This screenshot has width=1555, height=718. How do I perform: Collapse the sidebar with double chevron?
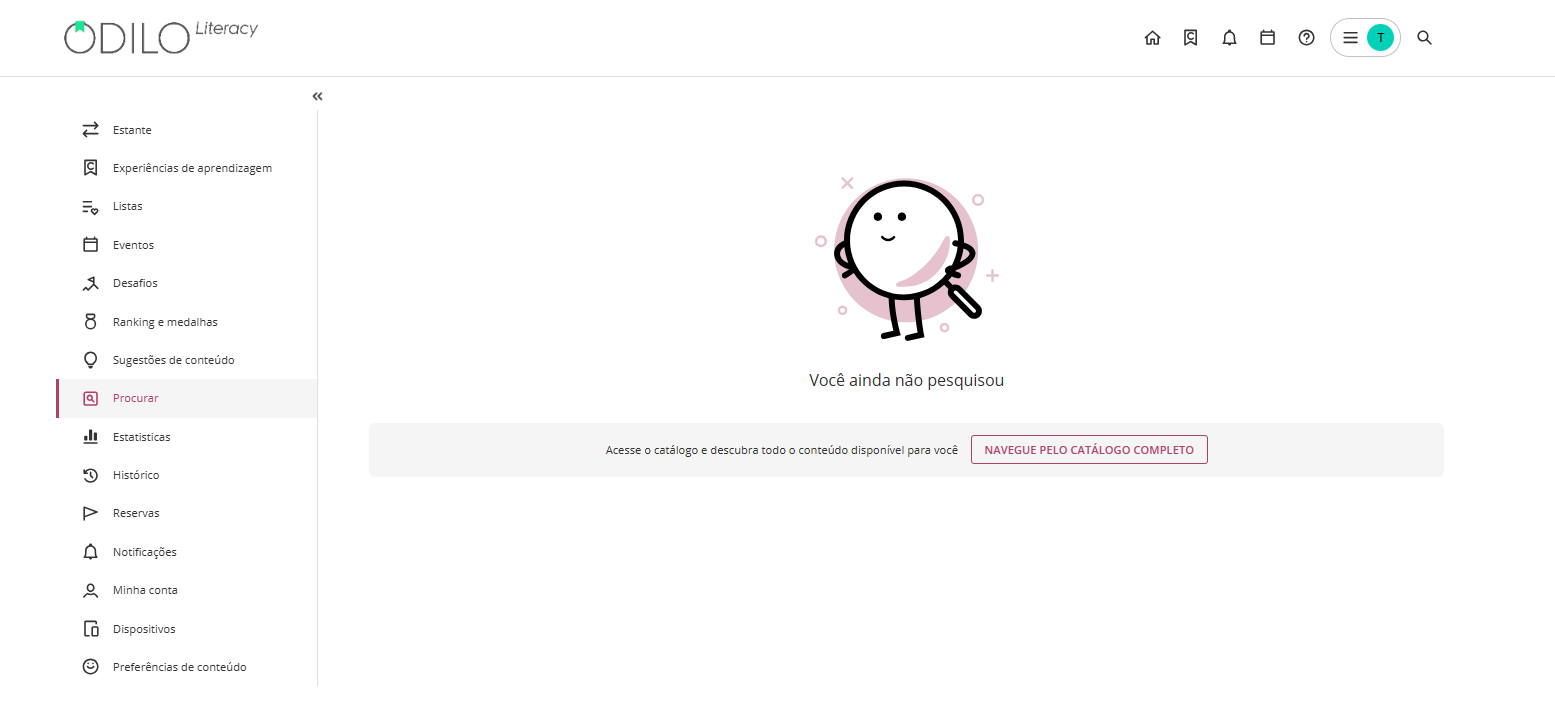click(x=317, y=97)
